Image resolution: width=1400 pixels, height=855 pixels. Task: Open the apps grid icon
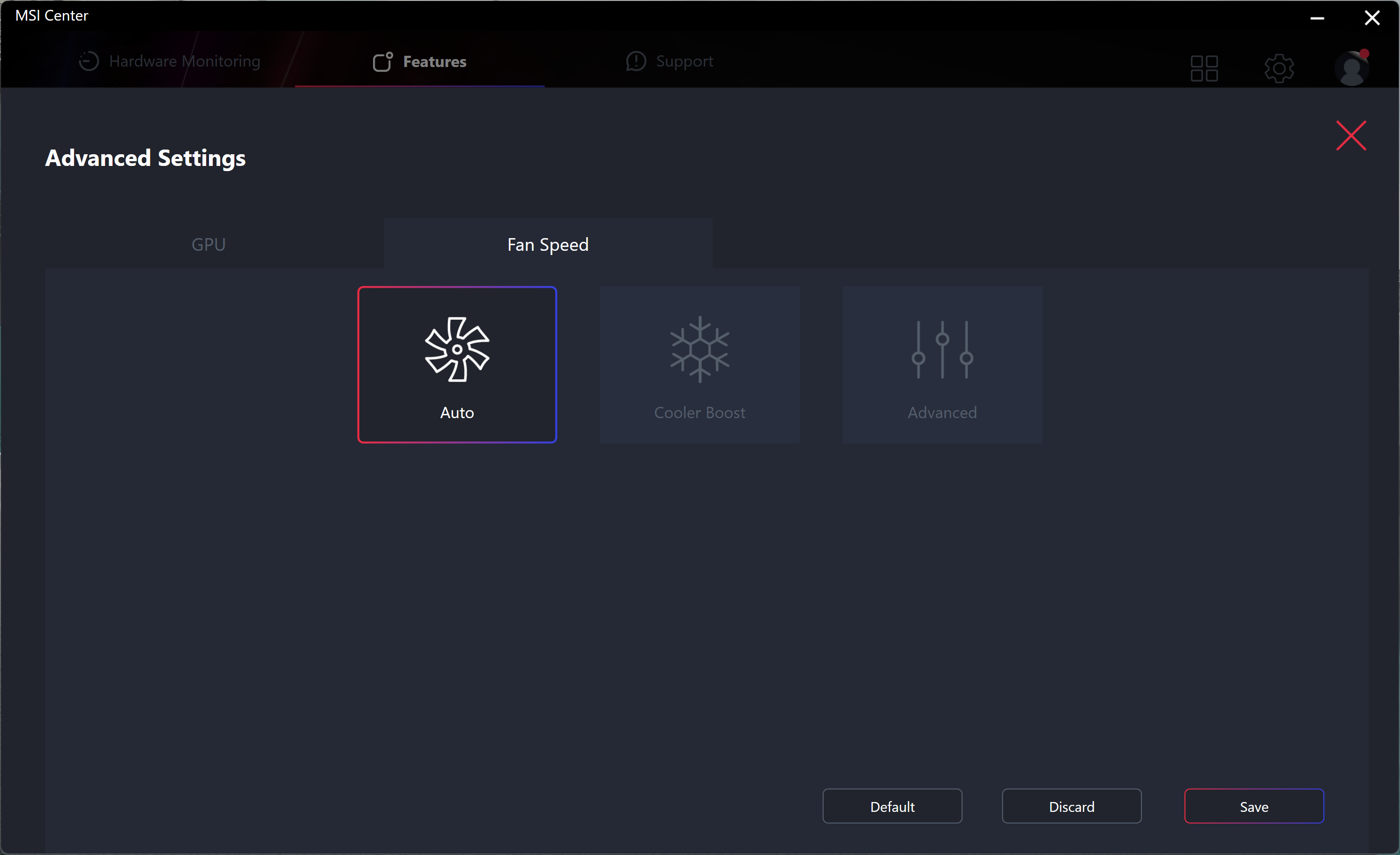click(x=1204, y=68)
